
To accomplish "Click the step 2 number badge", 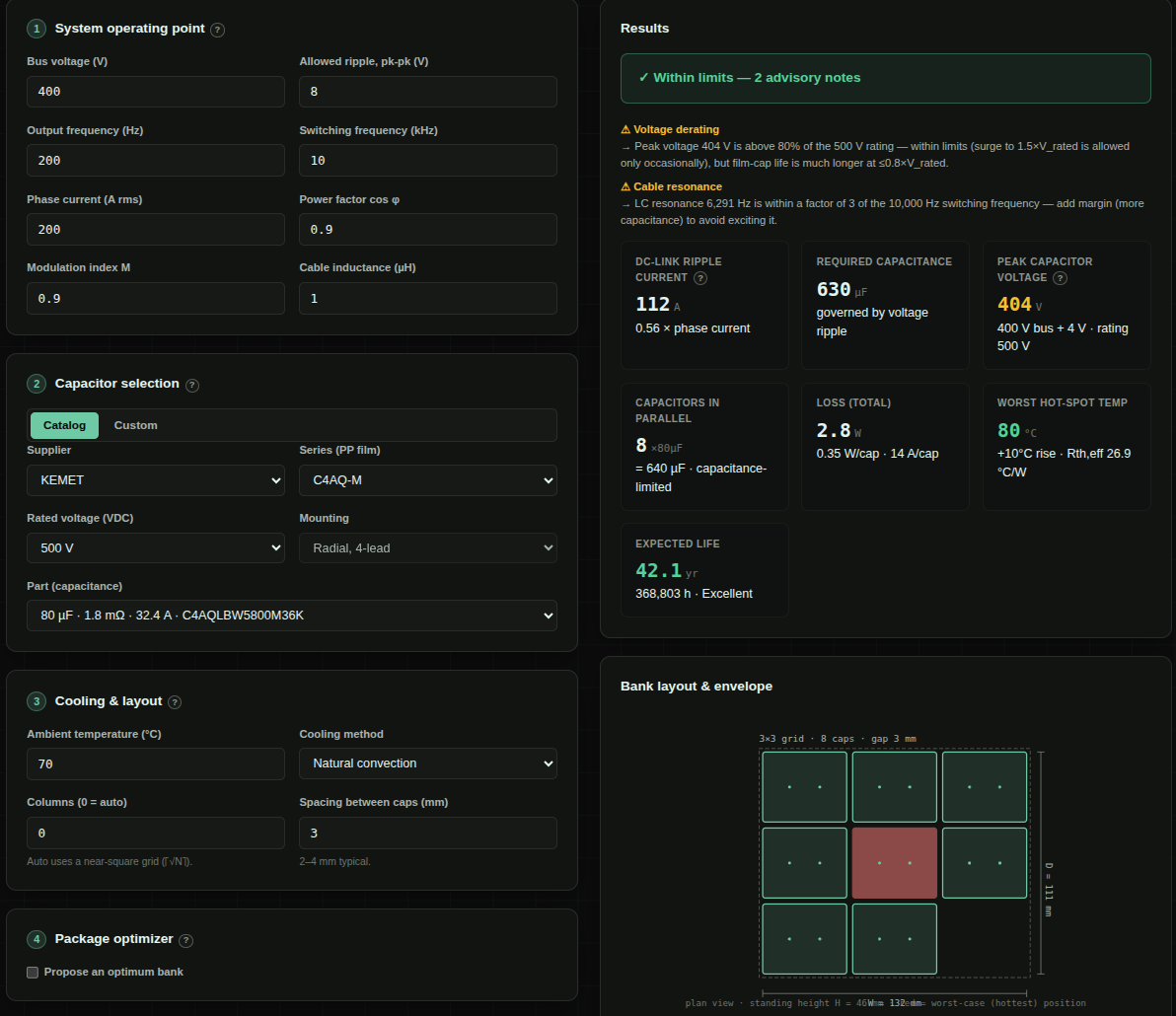I will tap(36, 384).
